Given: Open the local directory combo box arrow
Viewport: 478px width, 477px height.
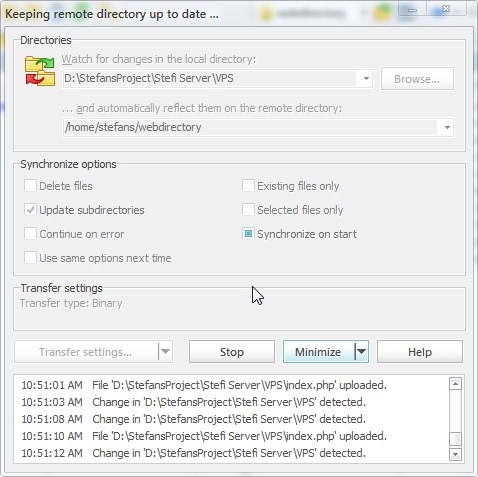Looking at the screenshot, I should pyautogui.click(x=366, y=79).
